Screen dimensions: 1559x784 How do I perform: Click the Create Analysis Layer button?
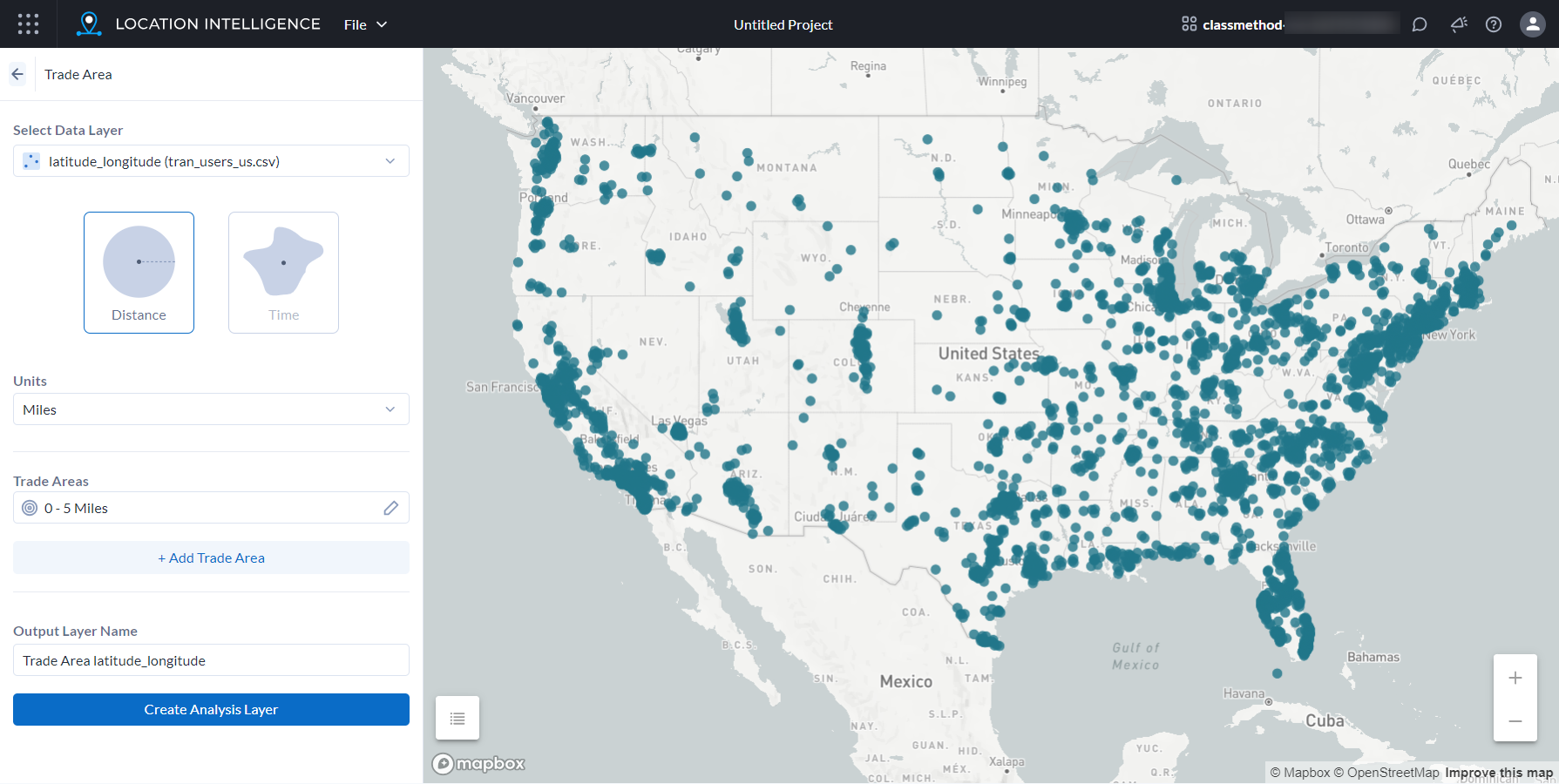point(210,709)
